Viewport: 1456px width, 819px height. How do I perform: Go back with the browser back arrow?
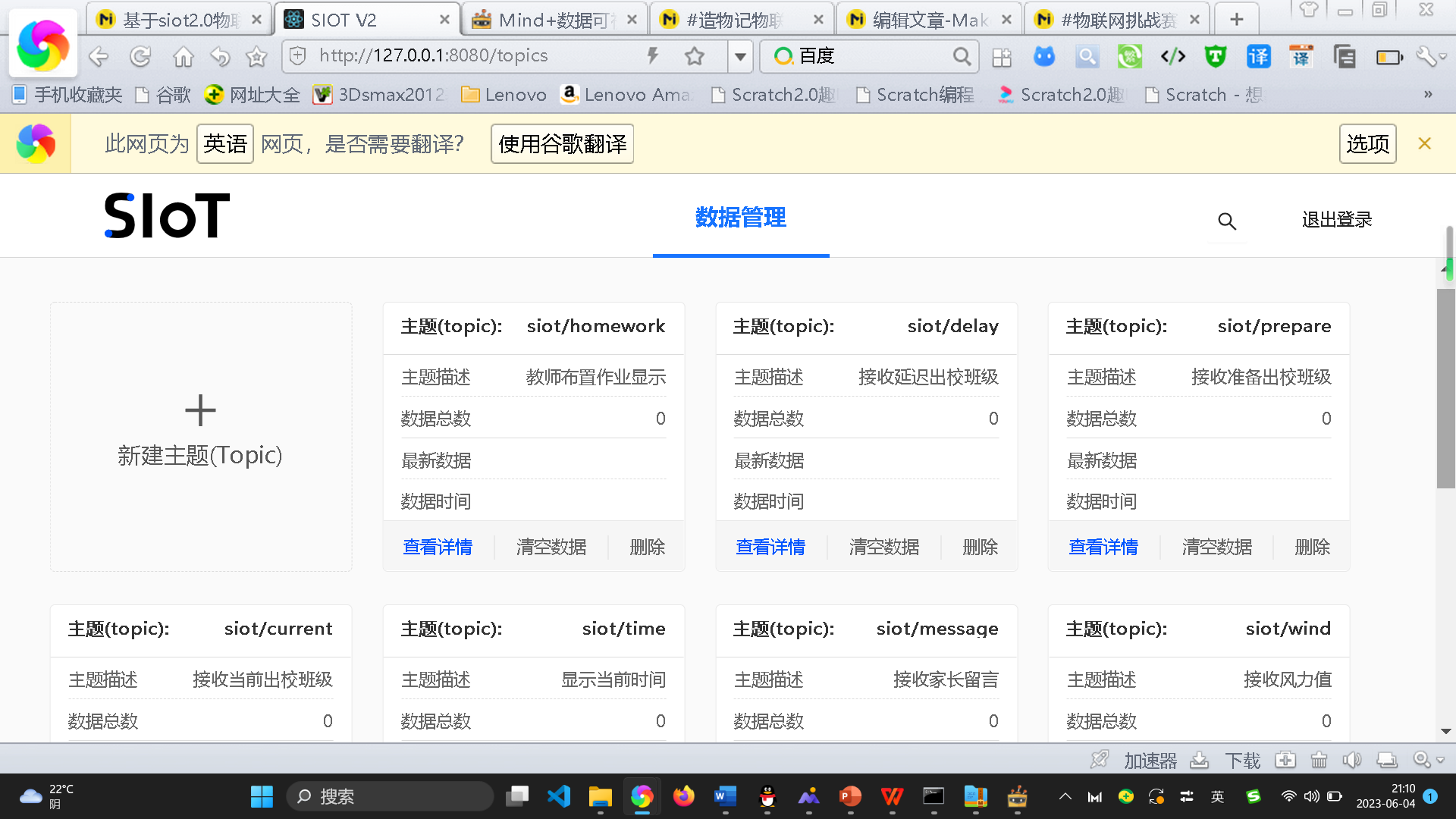tap(99, 56)
